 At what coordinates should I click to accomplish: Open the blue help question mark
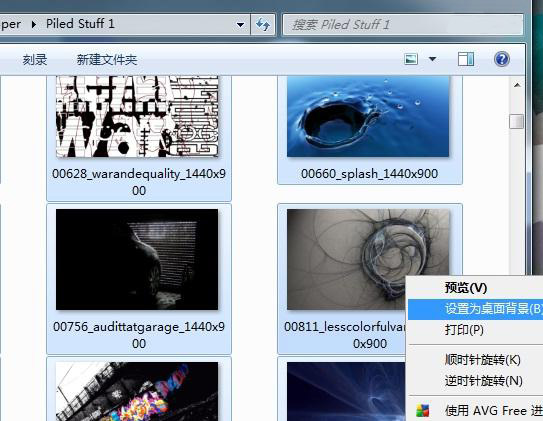(501, 59)
